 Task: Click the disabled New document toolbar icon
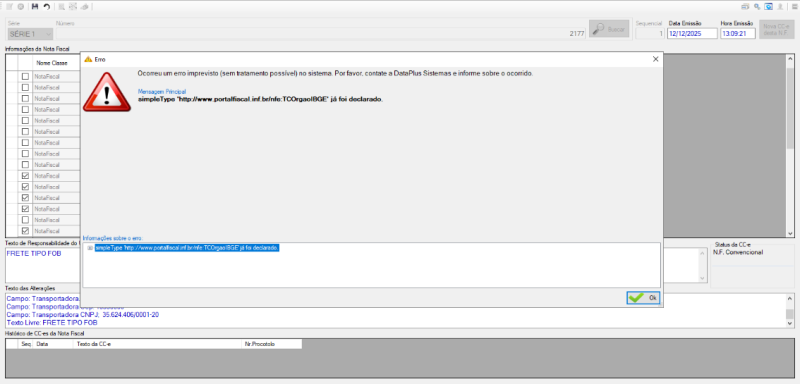pos(9,7)
